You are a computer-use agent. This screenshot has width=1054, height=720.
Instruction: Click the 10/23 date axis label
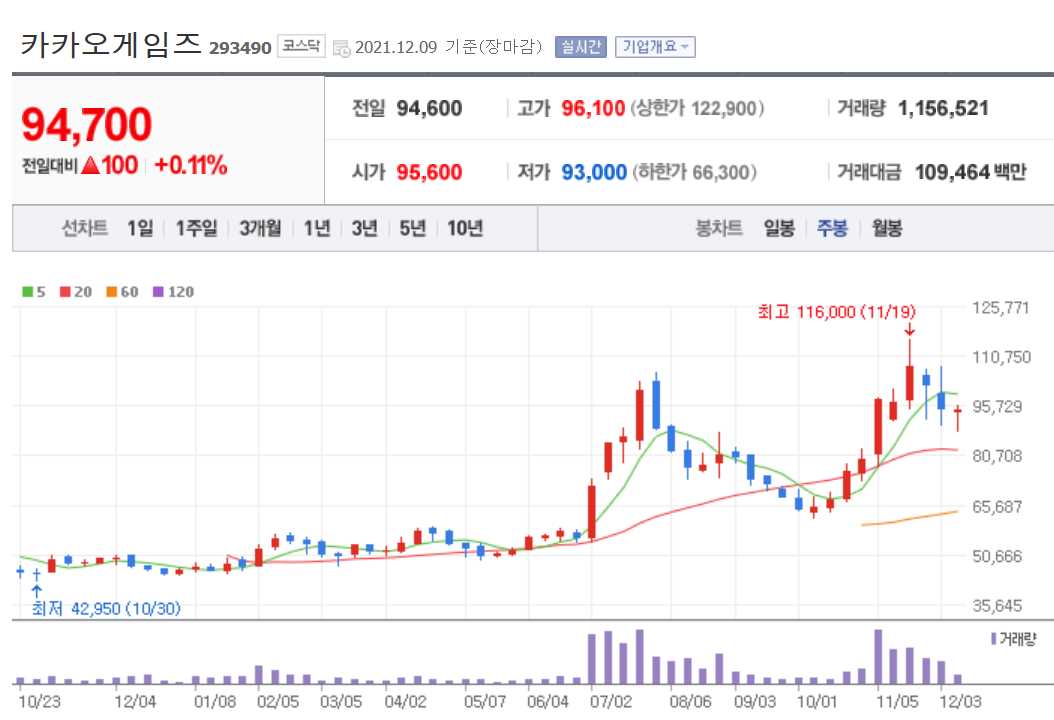(40, 702)
